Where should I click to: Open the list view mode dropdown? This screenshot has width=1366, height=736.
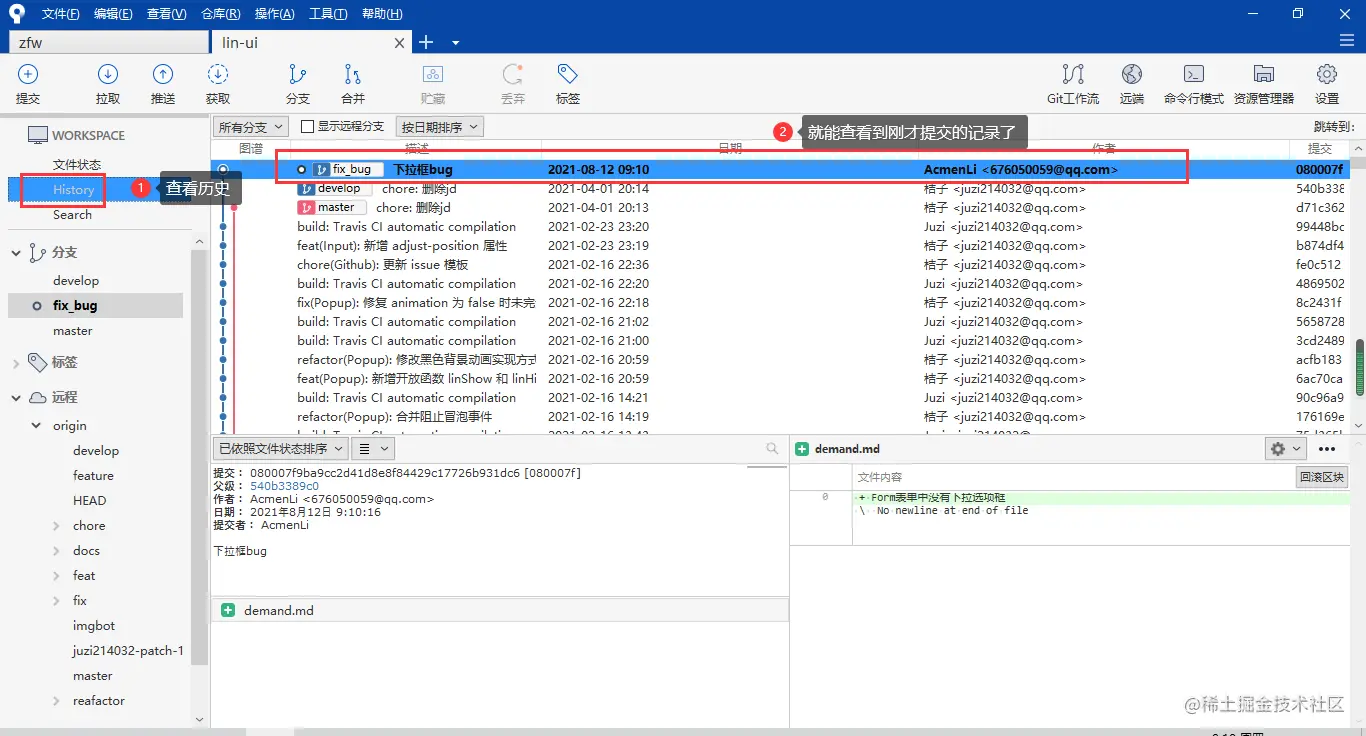(373, 449)
